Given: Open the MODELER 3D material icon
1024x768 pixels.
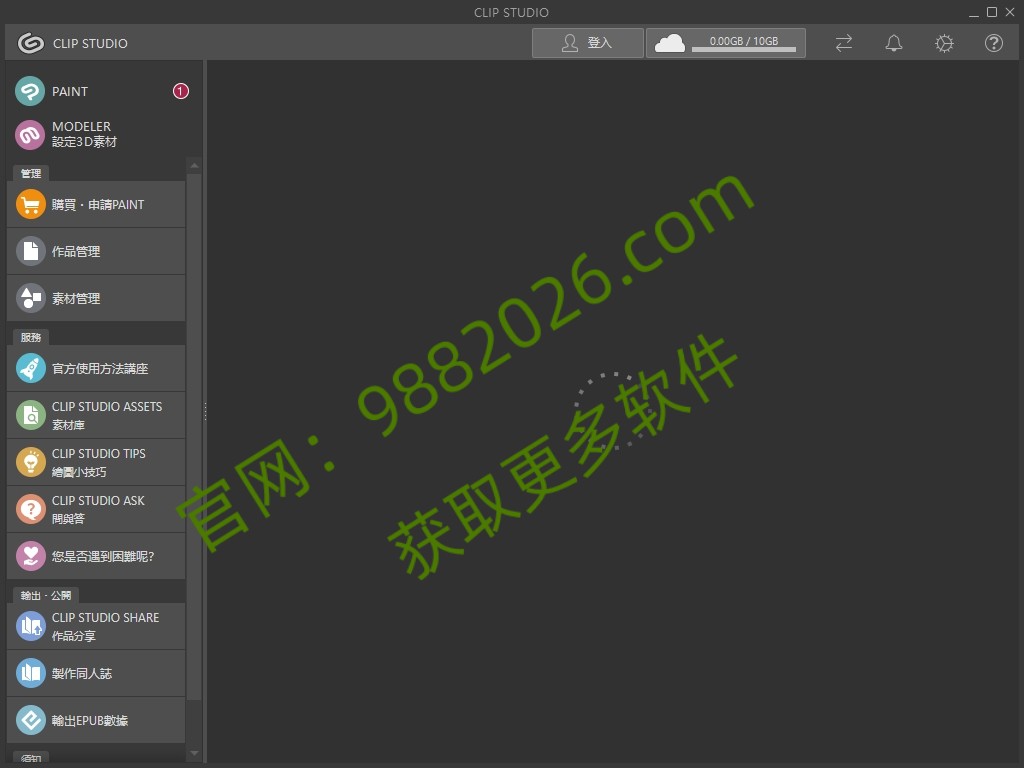Looking at the screenshot, I should (x=30, y=135).
